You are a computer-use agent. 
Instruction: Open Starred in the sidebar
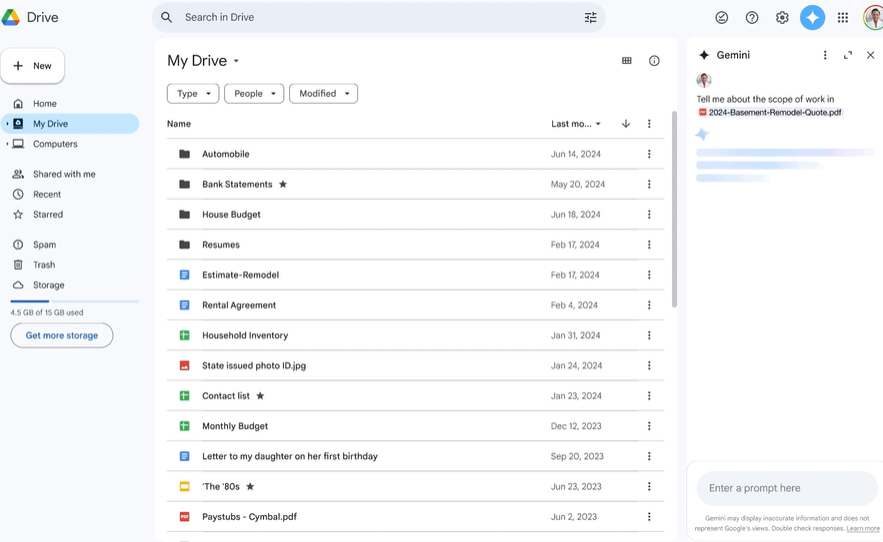47,214
